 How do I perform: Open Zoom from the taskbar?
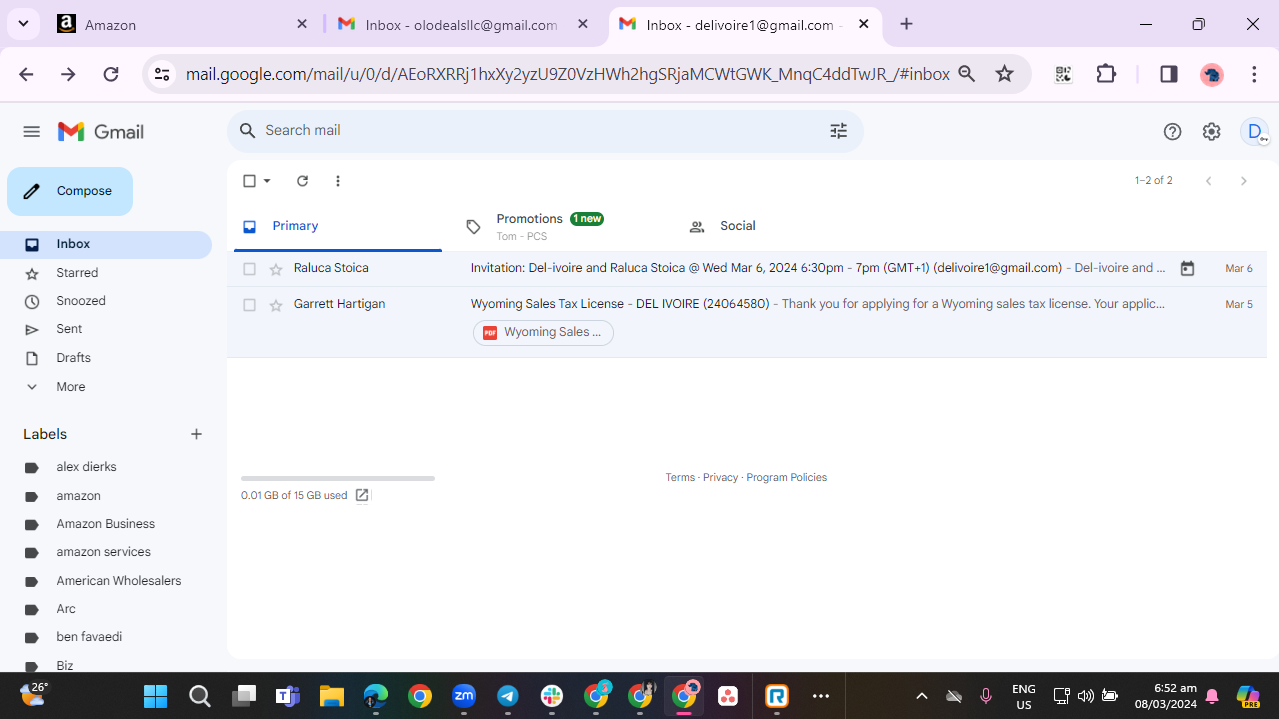[x=464, y=696]
